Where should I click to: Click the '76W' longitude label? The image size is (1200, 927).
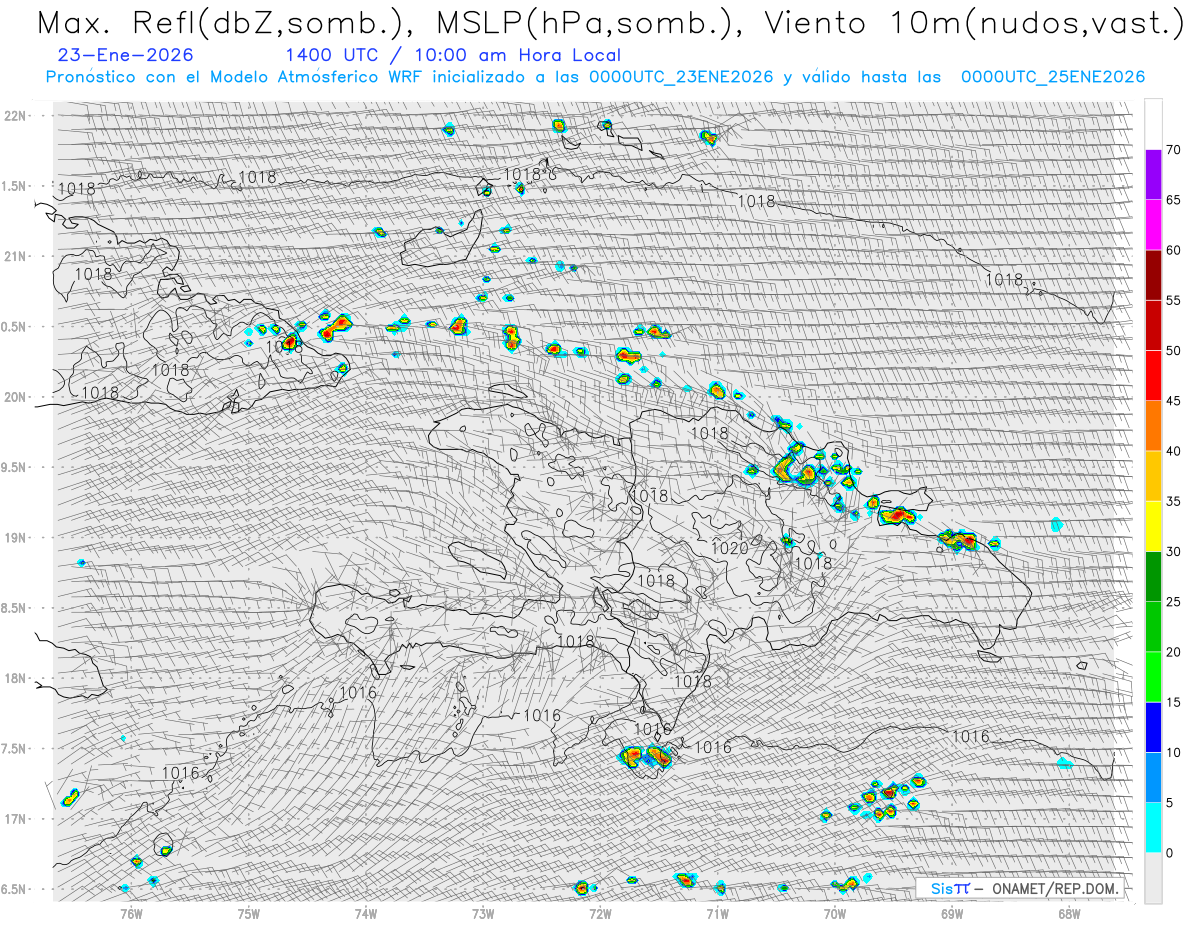click(131, 913)
